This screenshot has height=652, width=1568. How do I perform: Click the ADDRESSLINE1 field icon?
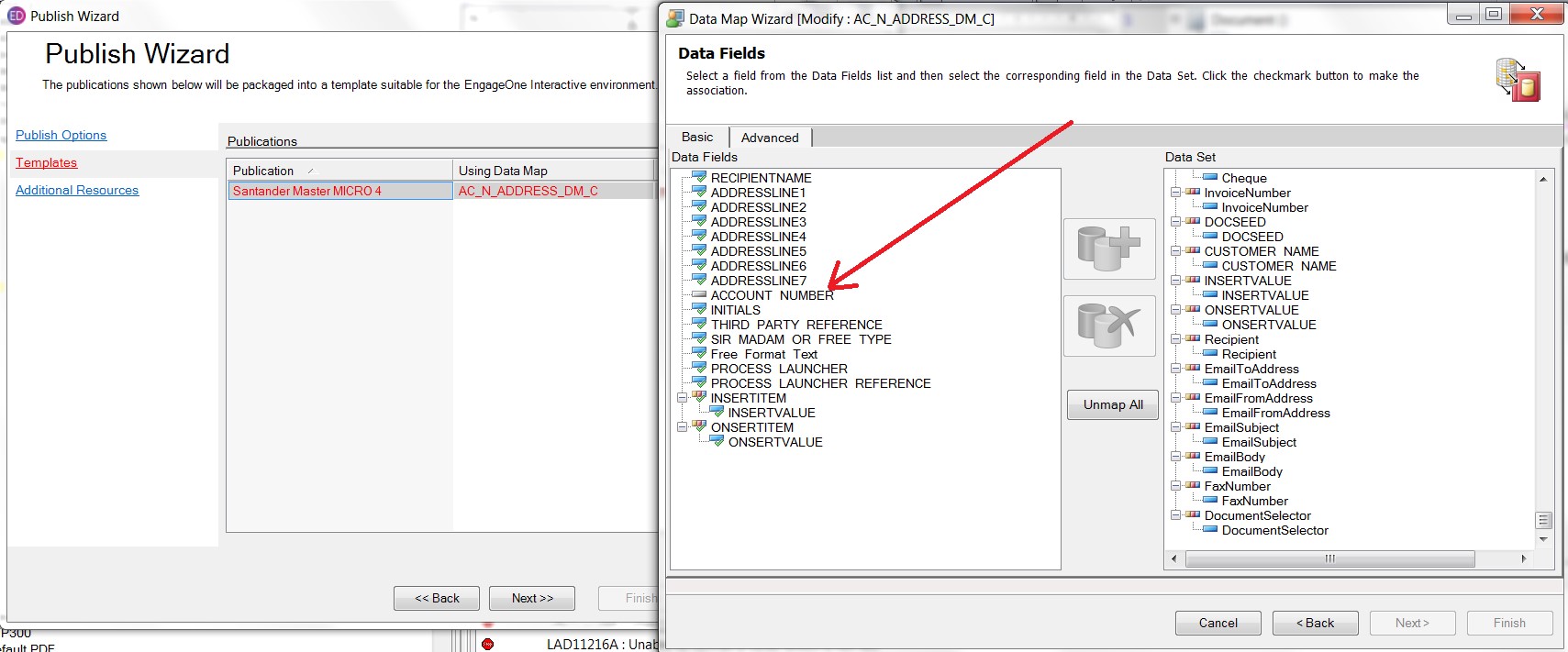tap(699, 192)
